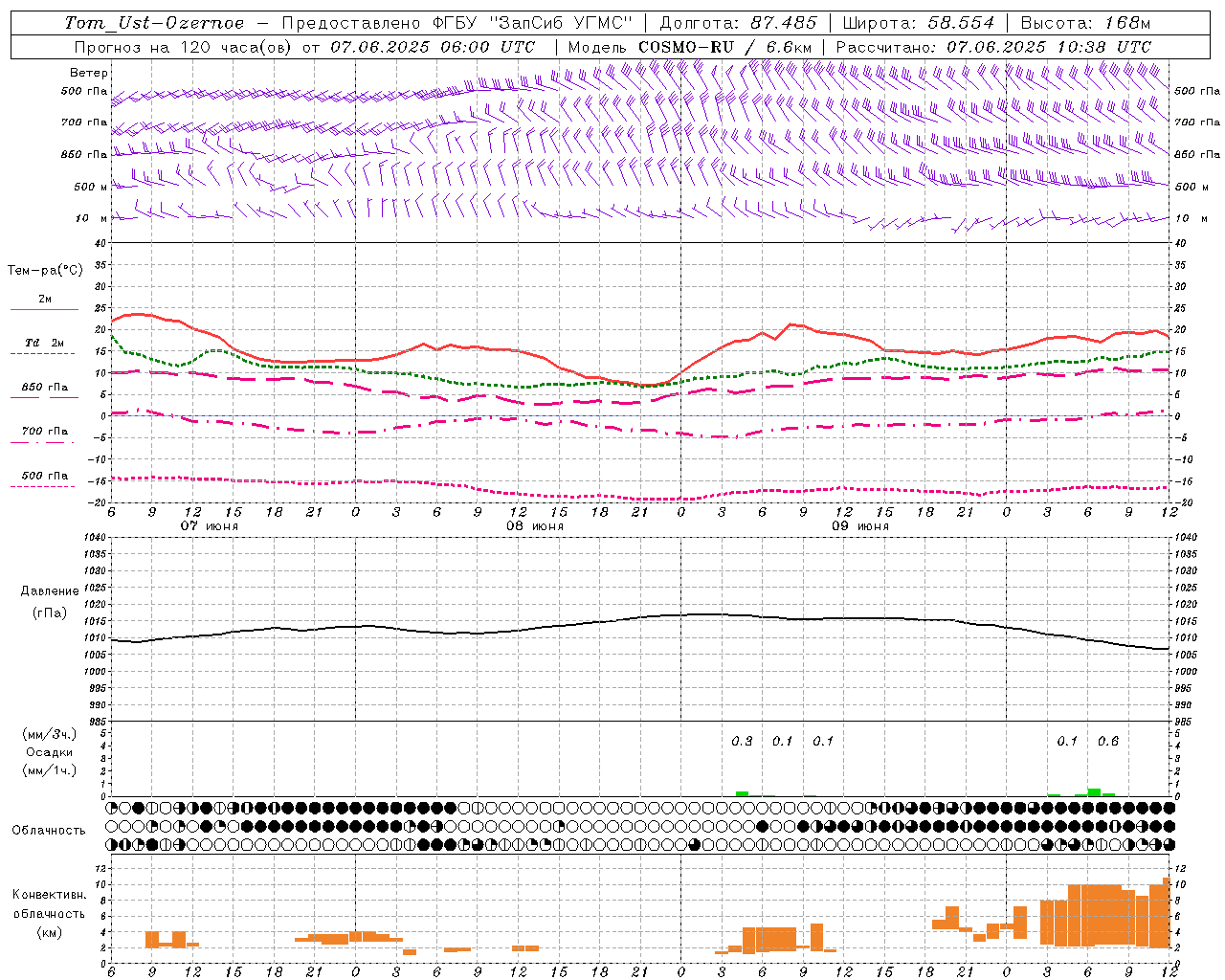Click the Облачность cloud cover label
This screenshot has width=1225, height=980.
49,831
